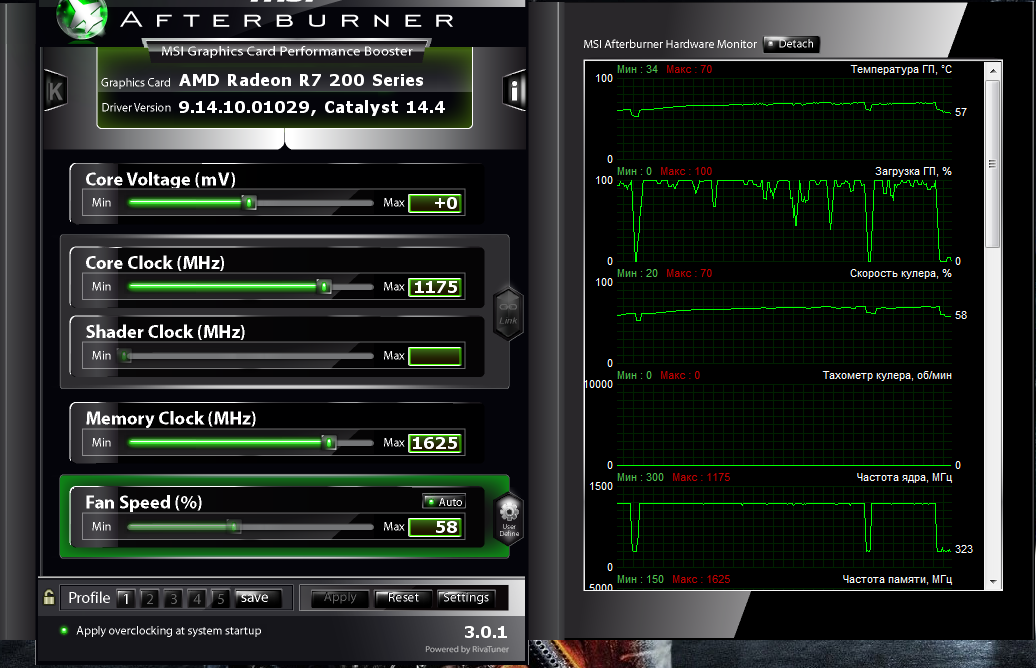Click the monitor scrollbar down arrow
1036x668 pixels.
pyautogui.click(x=992, y=582)
